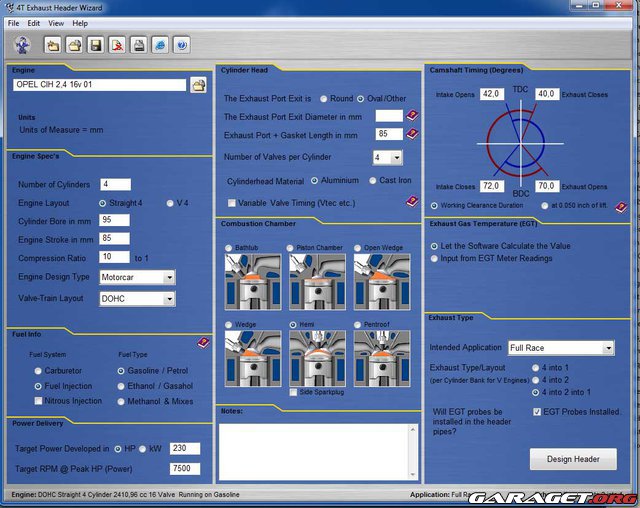The image size is (640, 508).
Task: Click the blue help question-mark icon
Action: (182, 45)
